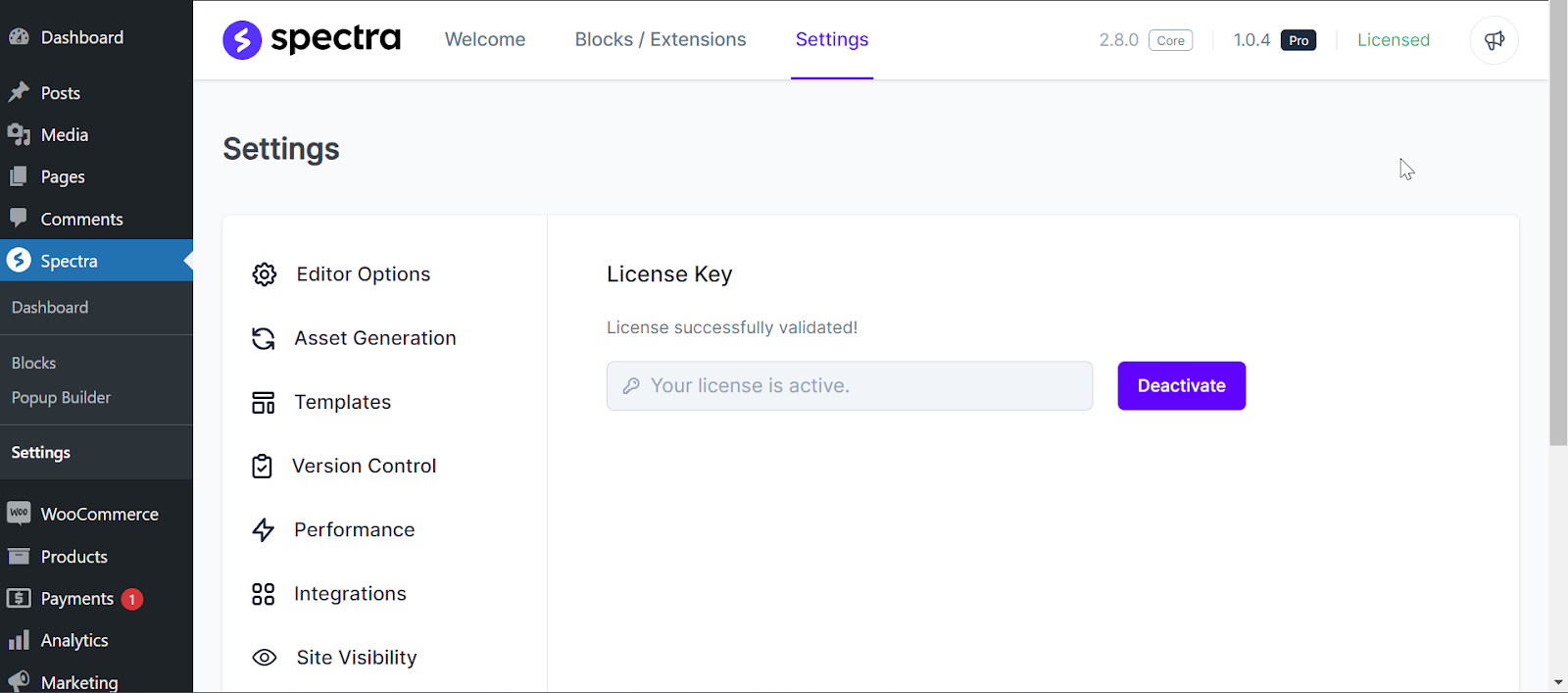The image size is (1568, 693).
Task: Click the Site Visibility eye icon
Action: tap(265, 658)
